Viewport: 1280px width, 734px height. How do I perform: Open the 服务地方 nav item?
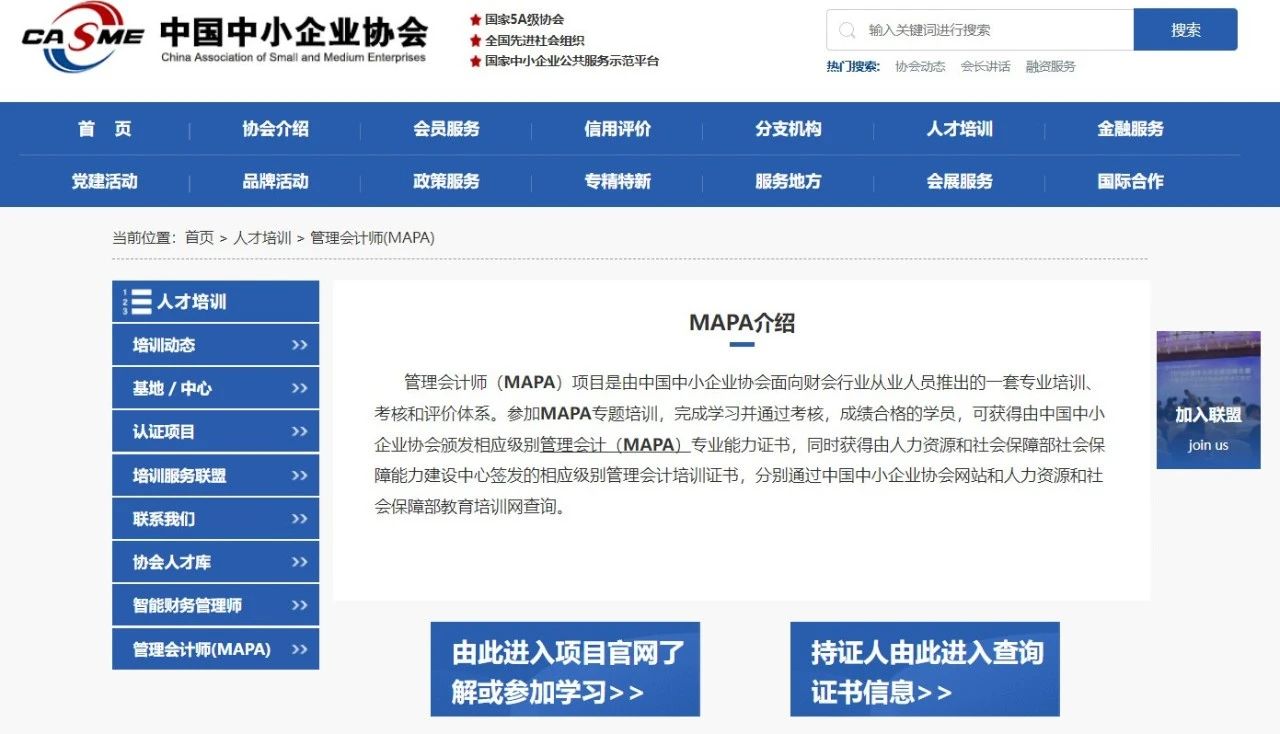click(x=788, y=181)
